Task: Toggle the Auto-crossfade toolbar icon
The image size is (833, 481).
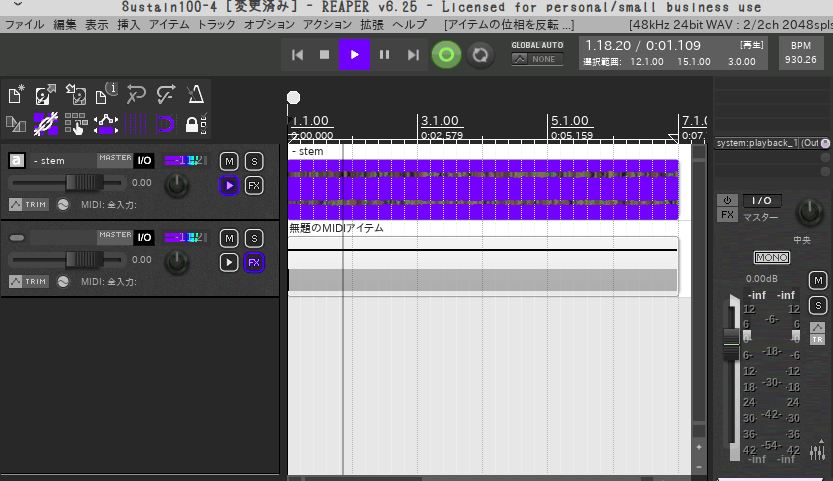Action: 16,124
